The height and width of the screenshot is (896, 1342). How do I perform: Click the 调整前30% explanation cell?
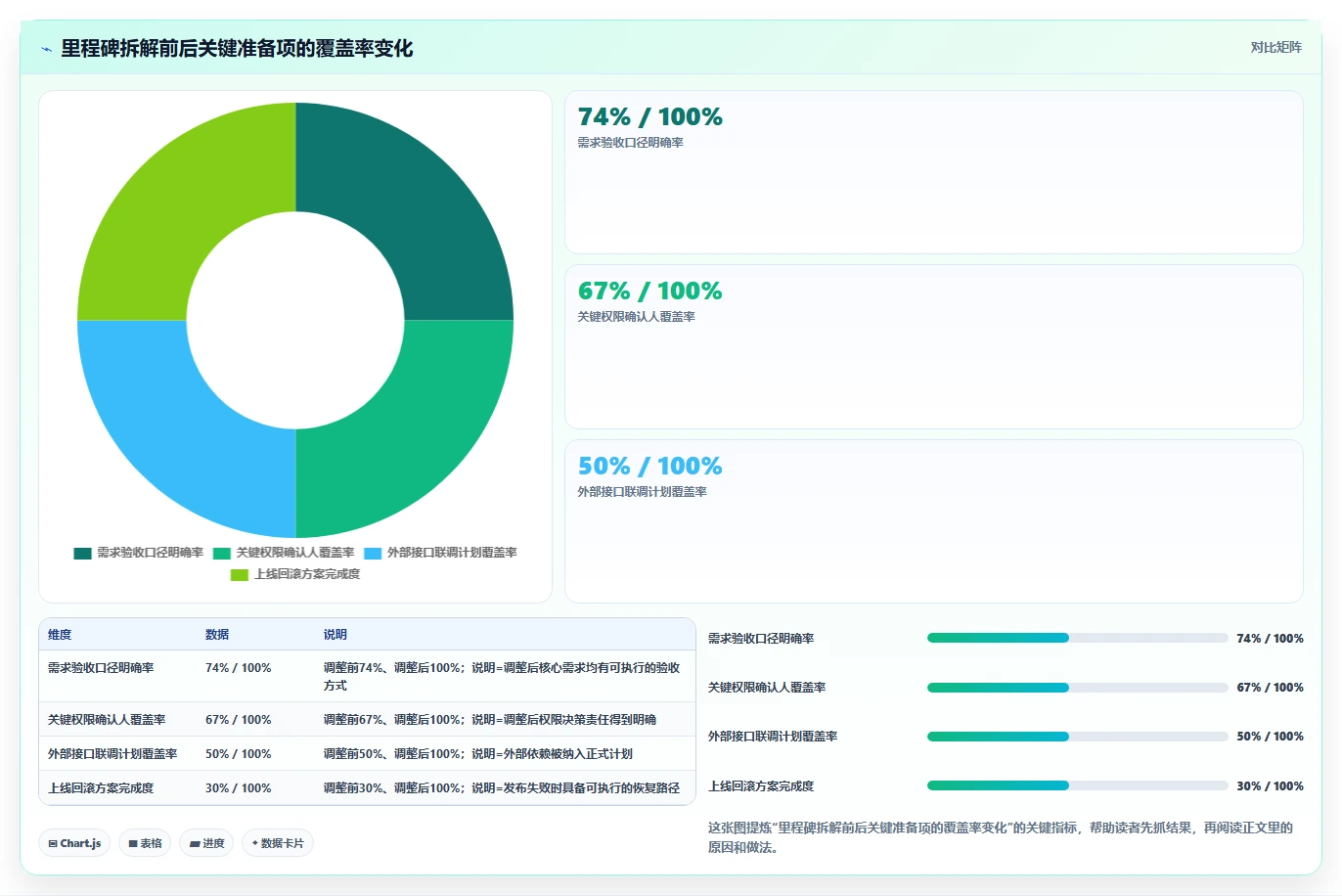(x=502, y=788)
